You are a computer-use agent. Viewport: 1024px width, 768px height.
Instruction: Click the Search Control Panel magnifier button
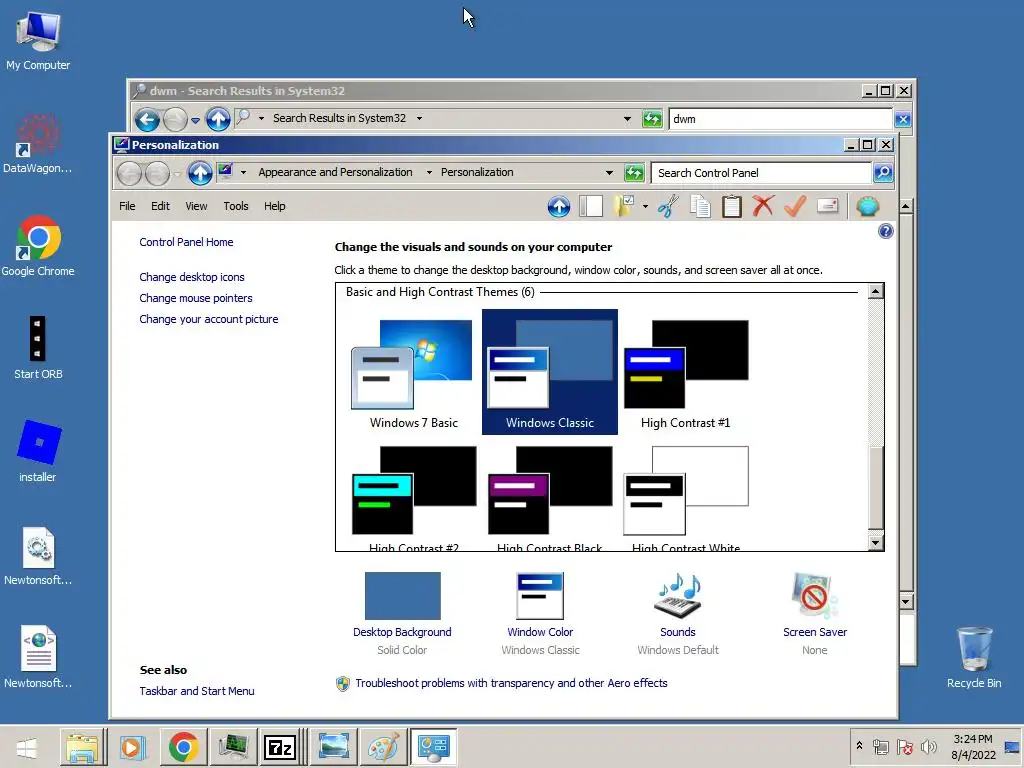point(883,173)
